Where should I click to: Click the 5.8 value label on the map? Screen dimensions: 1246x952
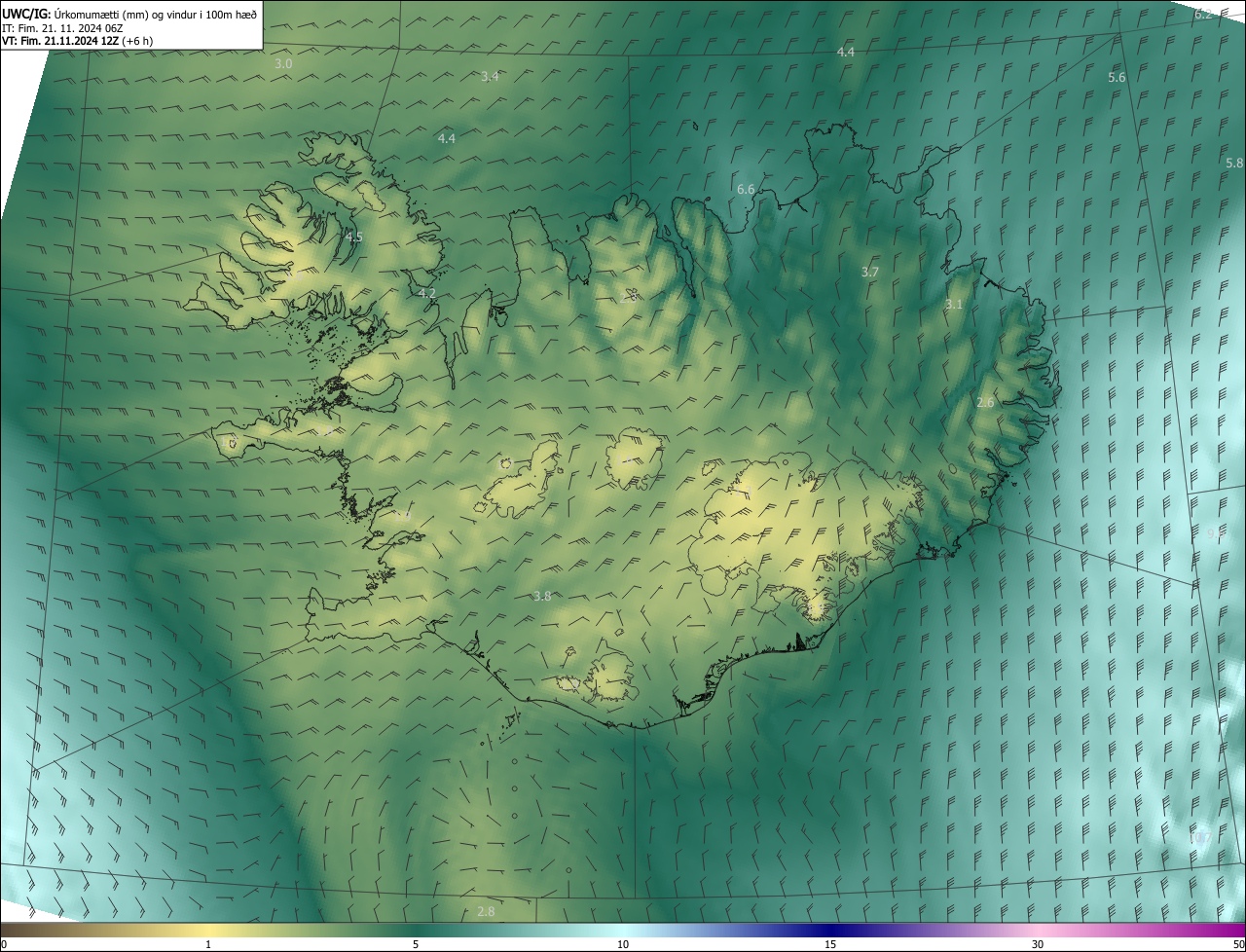tap(1234, 163)
